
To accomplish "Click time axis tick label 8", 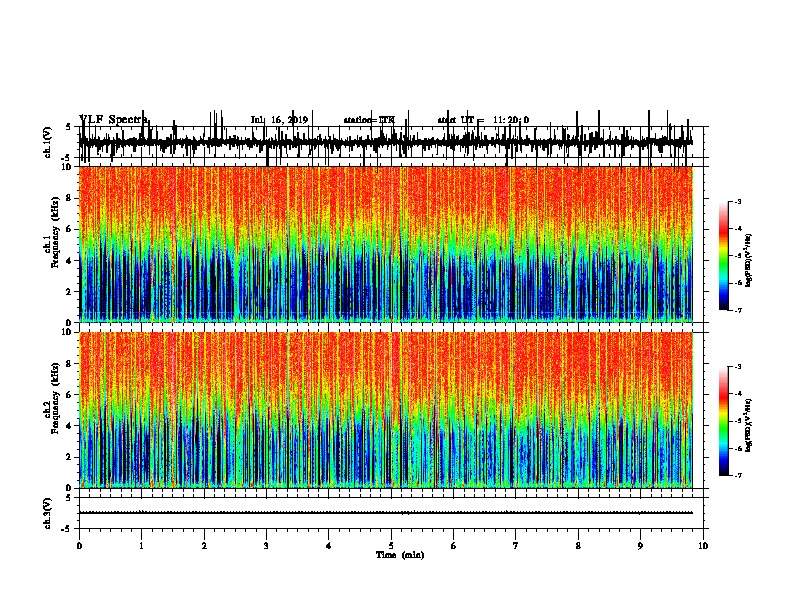I will point(578,546).
